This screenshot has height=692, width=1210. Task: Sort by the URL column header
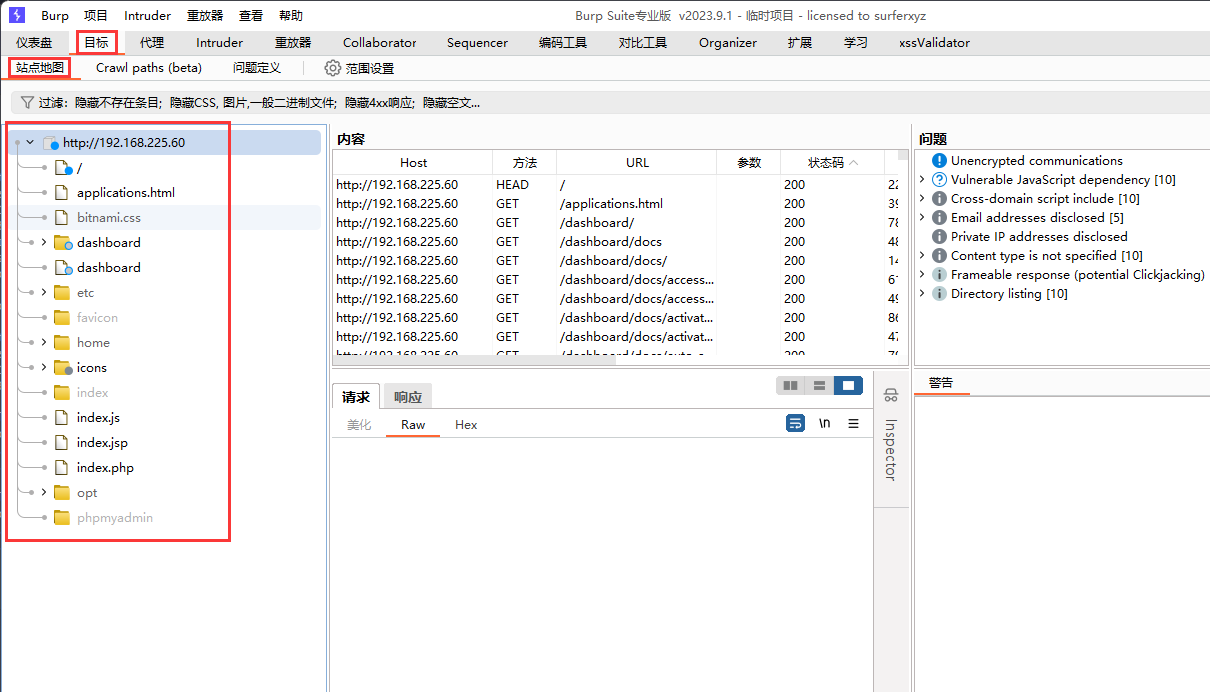pos(637,162)
